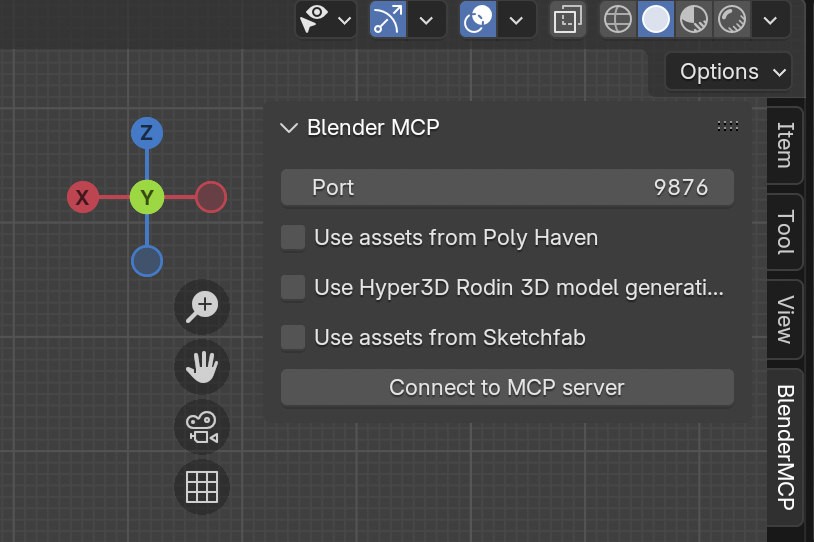Switch to Rendered viewport shading
The image size is (814, 542).
point(732,19)
